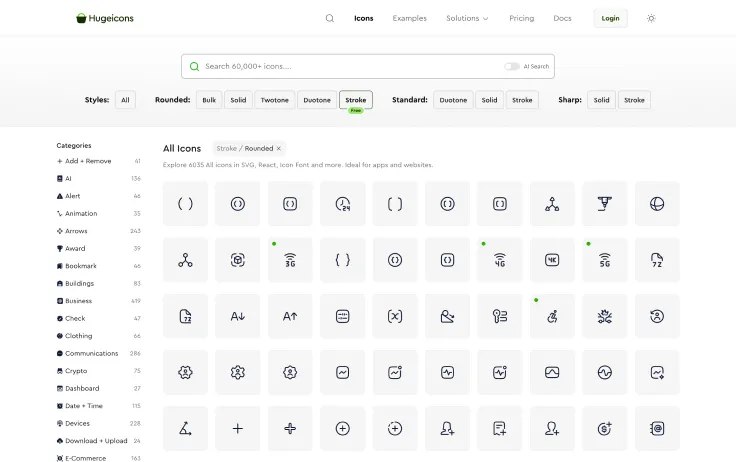Select the 4G signal icon

click(x=500, y=260)
